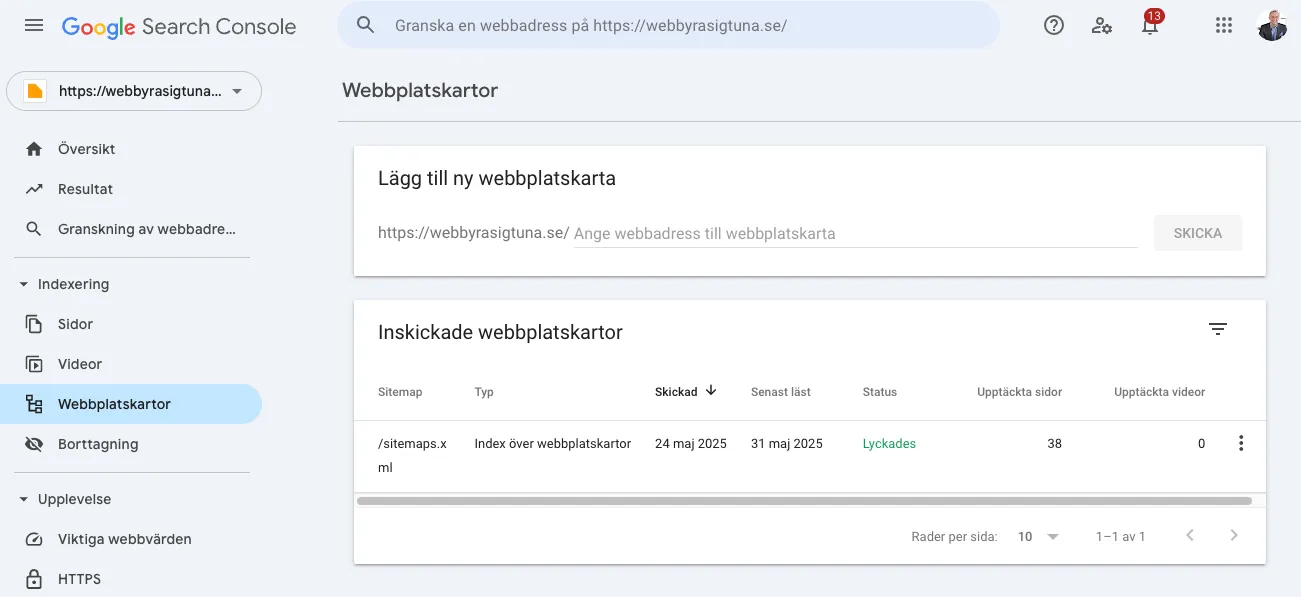Click the Borttagning crossed-eye icon
The width and height of the screenshot is (1301, 597).
34,444
